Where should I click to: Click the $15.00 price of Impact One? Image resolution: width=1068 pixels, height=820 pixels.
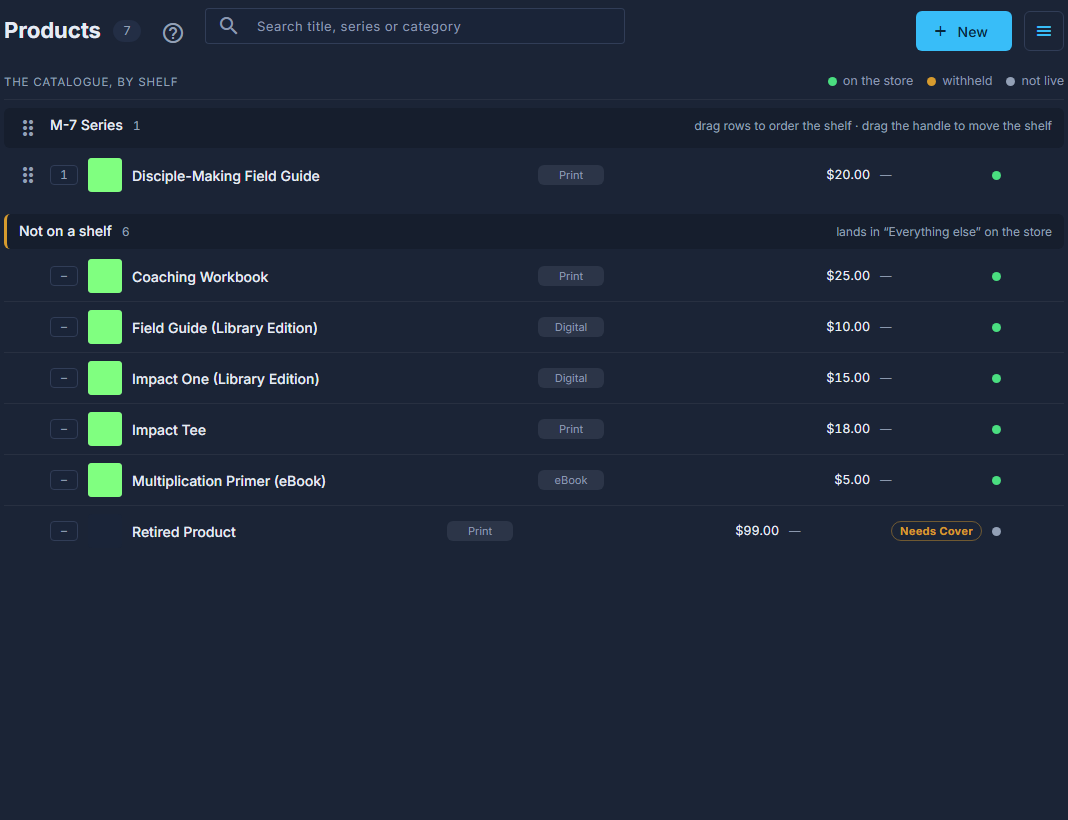point(848,377)
